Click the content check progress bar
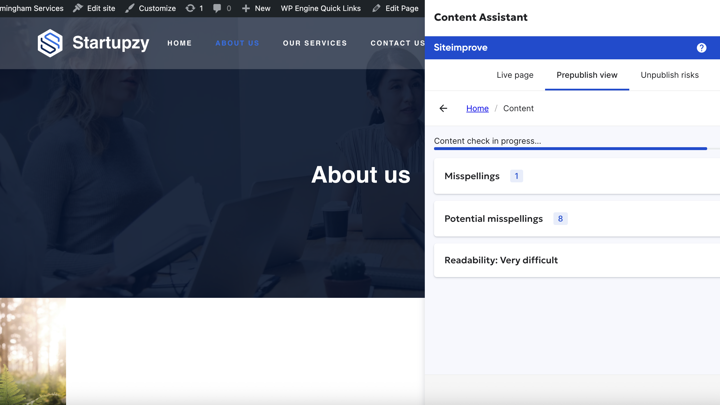Viewport: 720px width, 405px height. (x=570, y=149)
